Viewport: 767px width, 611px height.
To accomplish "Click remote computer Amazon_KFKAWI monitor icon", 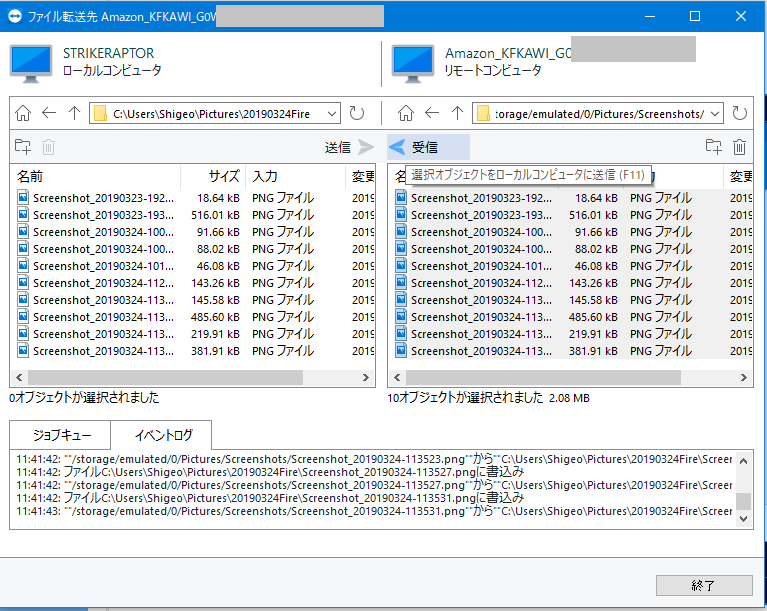I will [x=413, y=64].
